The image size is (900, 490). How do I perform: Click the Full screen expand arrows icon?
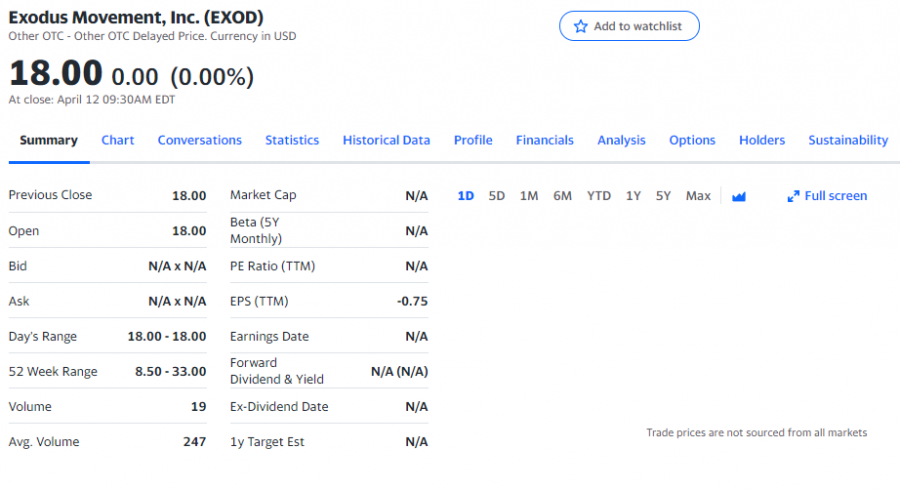pos(793,196)
